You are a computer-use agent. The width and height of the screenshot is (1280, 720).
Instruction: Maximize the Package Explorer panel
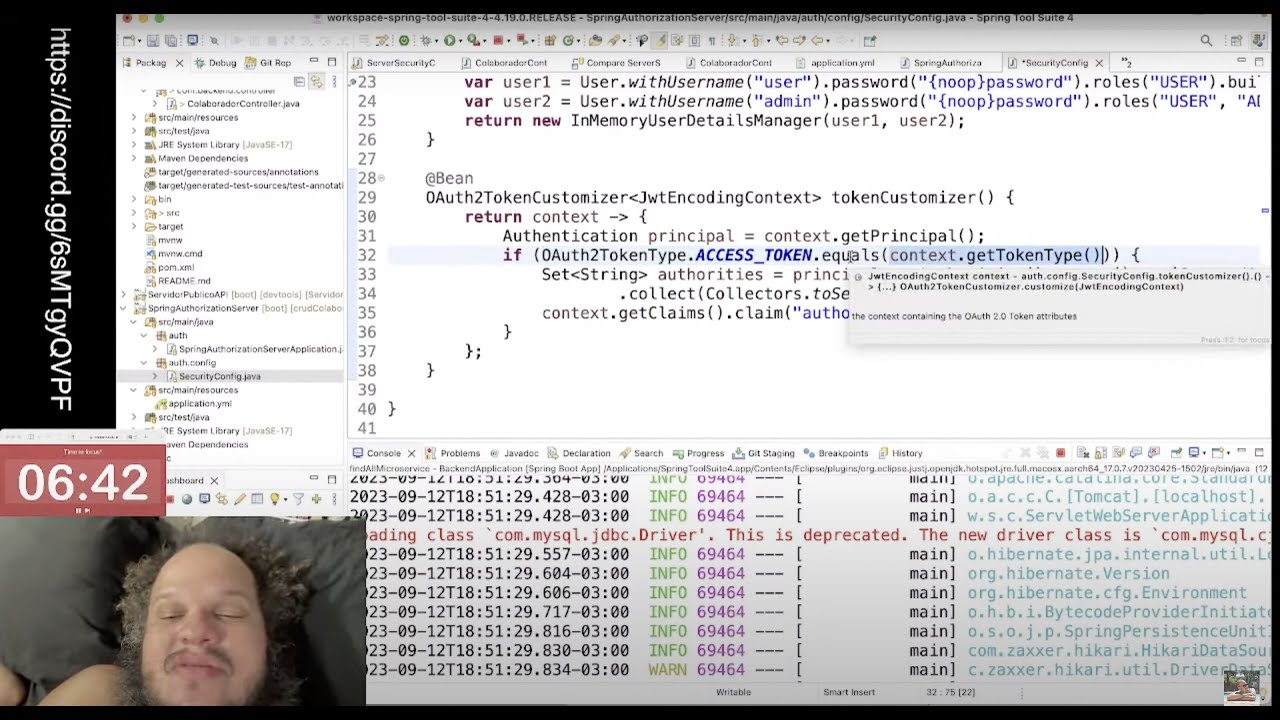[332, 62]
